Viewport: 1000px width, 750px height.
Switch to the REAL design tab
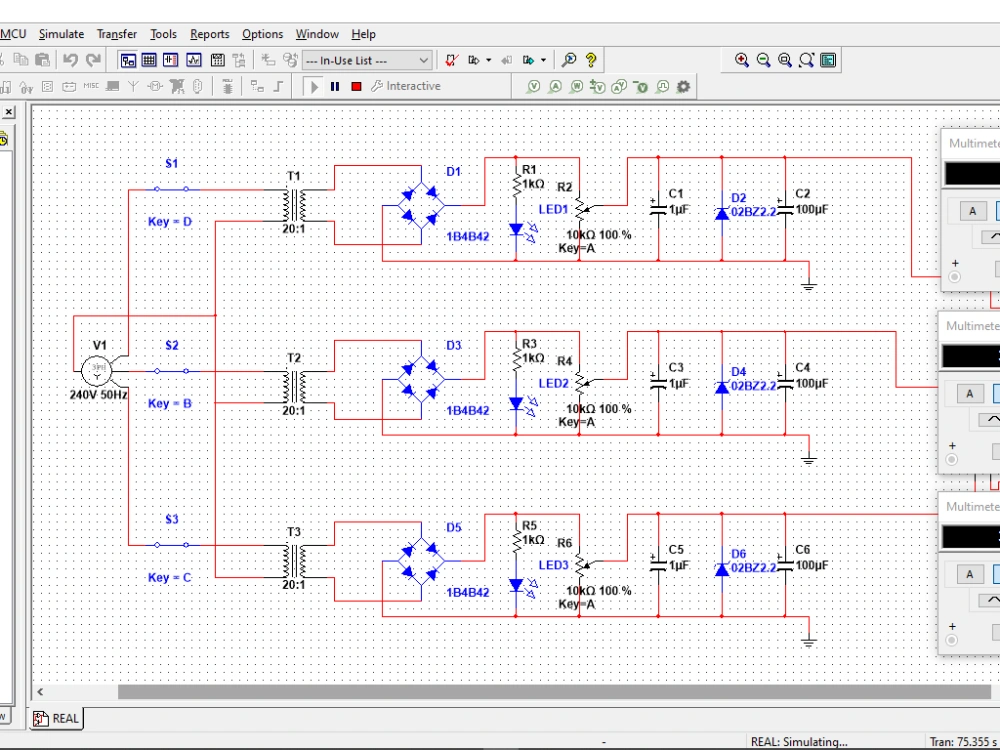56,718
